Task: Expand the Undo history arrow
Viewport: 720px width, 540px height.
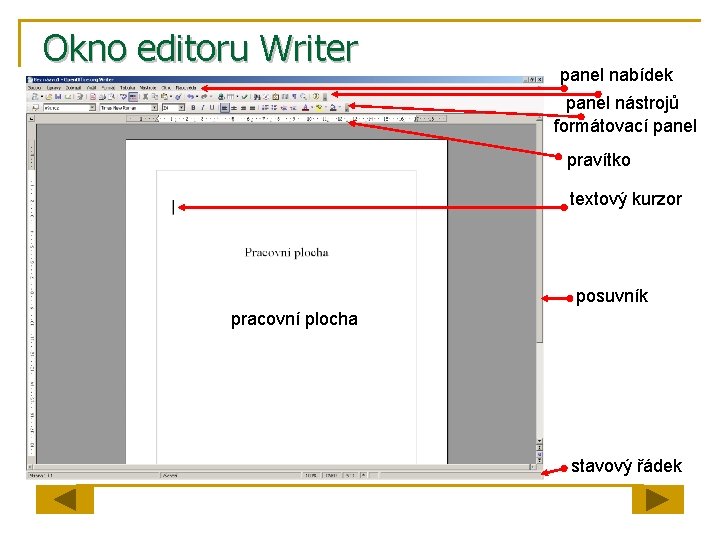Action: tap(197, 97)
